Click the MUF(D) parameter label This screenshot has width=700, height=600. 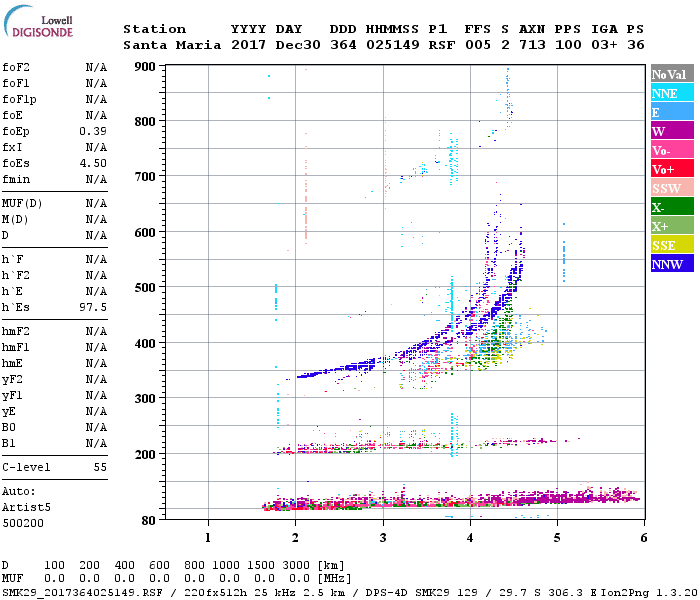point(22,204)
